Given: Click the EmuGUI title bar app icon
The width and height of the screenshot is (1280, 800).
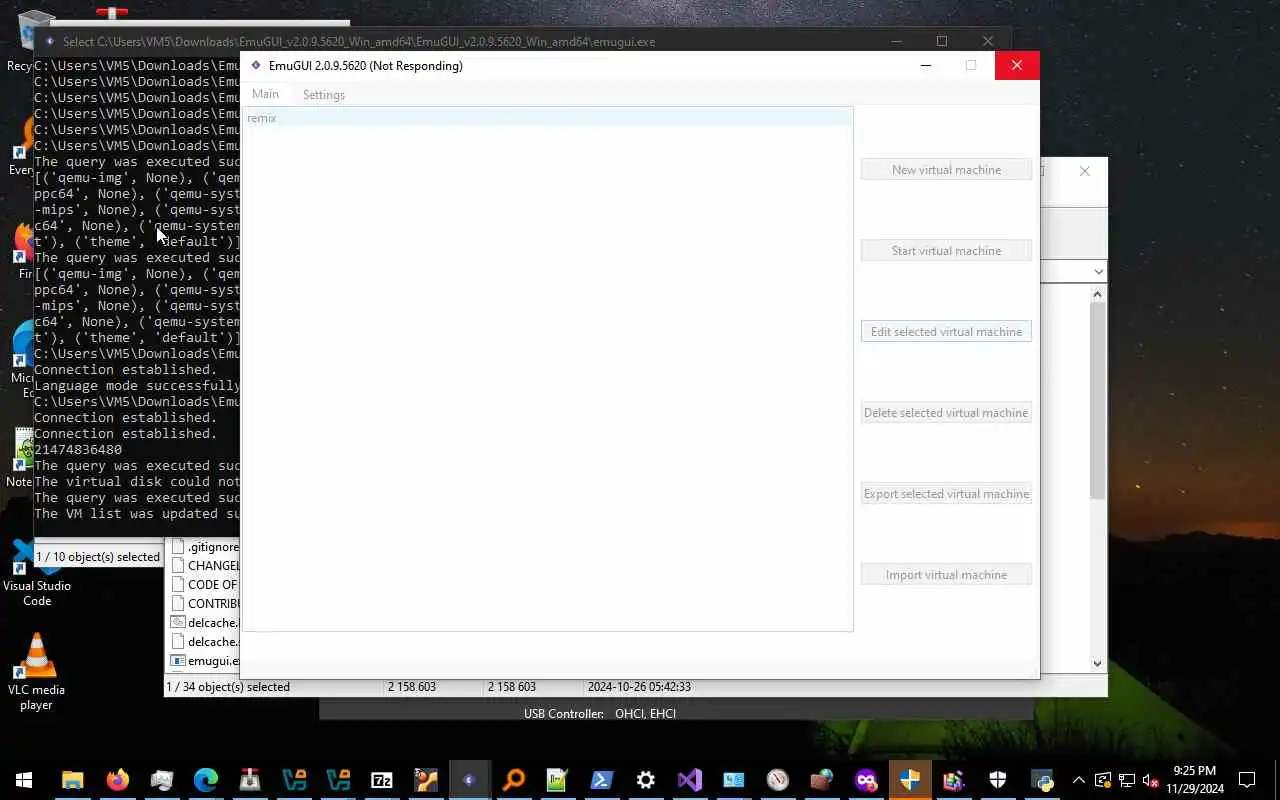Looking at the screenshot, I should [x=256, y=65].
